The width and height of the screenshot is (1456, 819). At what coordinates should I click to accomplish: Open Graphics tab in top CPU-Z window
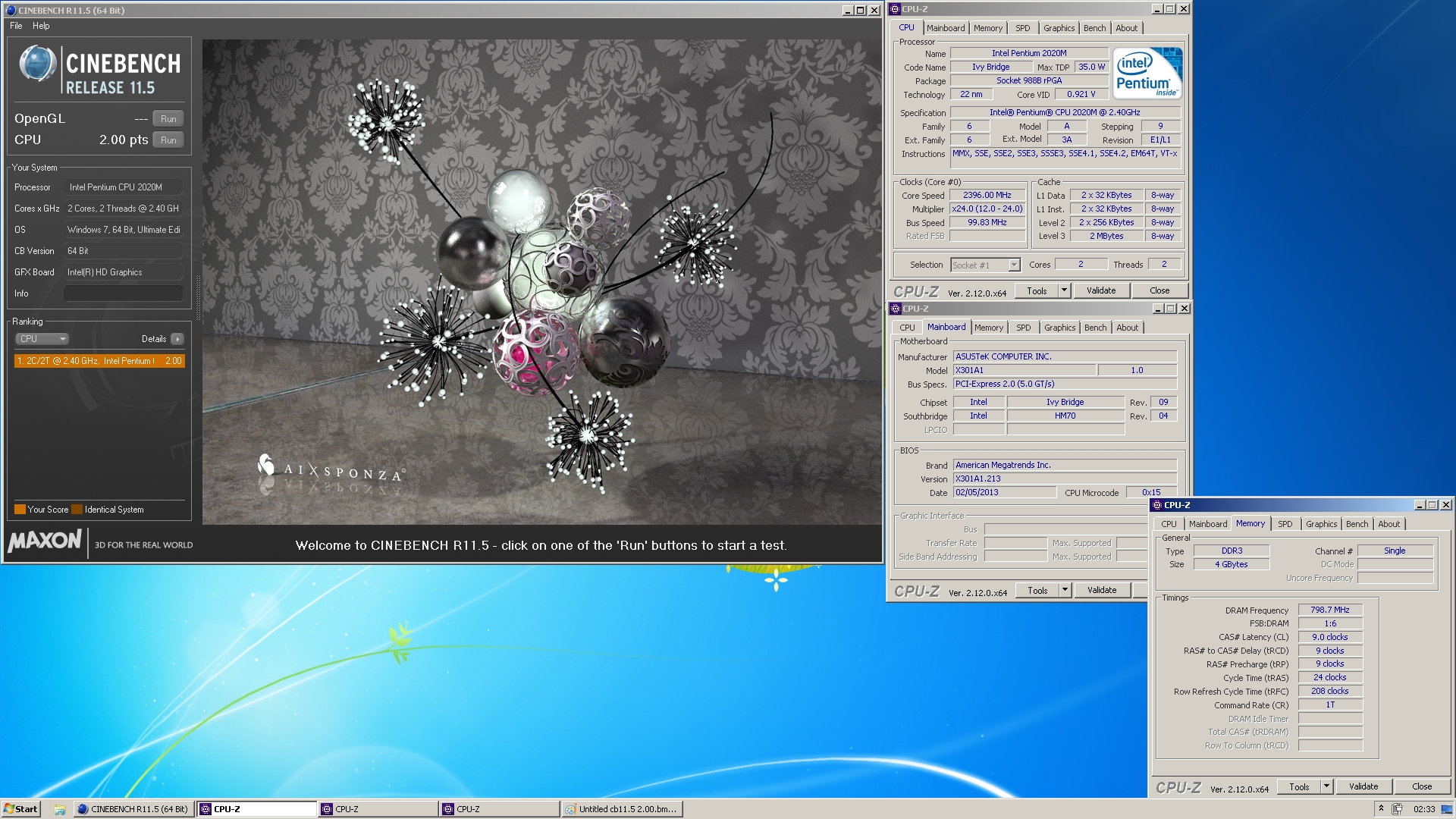click(1059, 28)
